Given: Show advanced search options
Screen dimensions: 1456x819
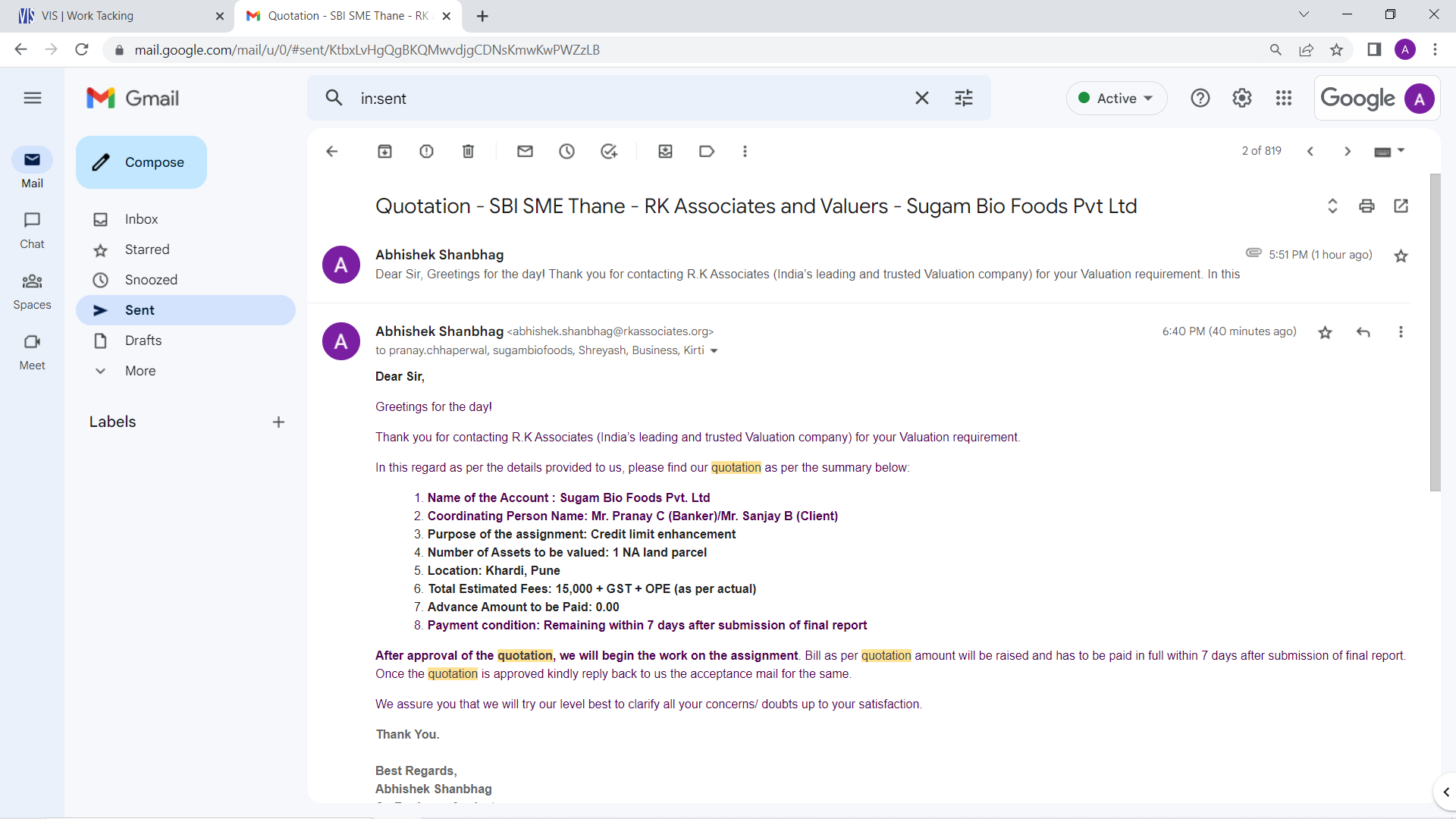Looking at the screenshot, I should 964,98.
